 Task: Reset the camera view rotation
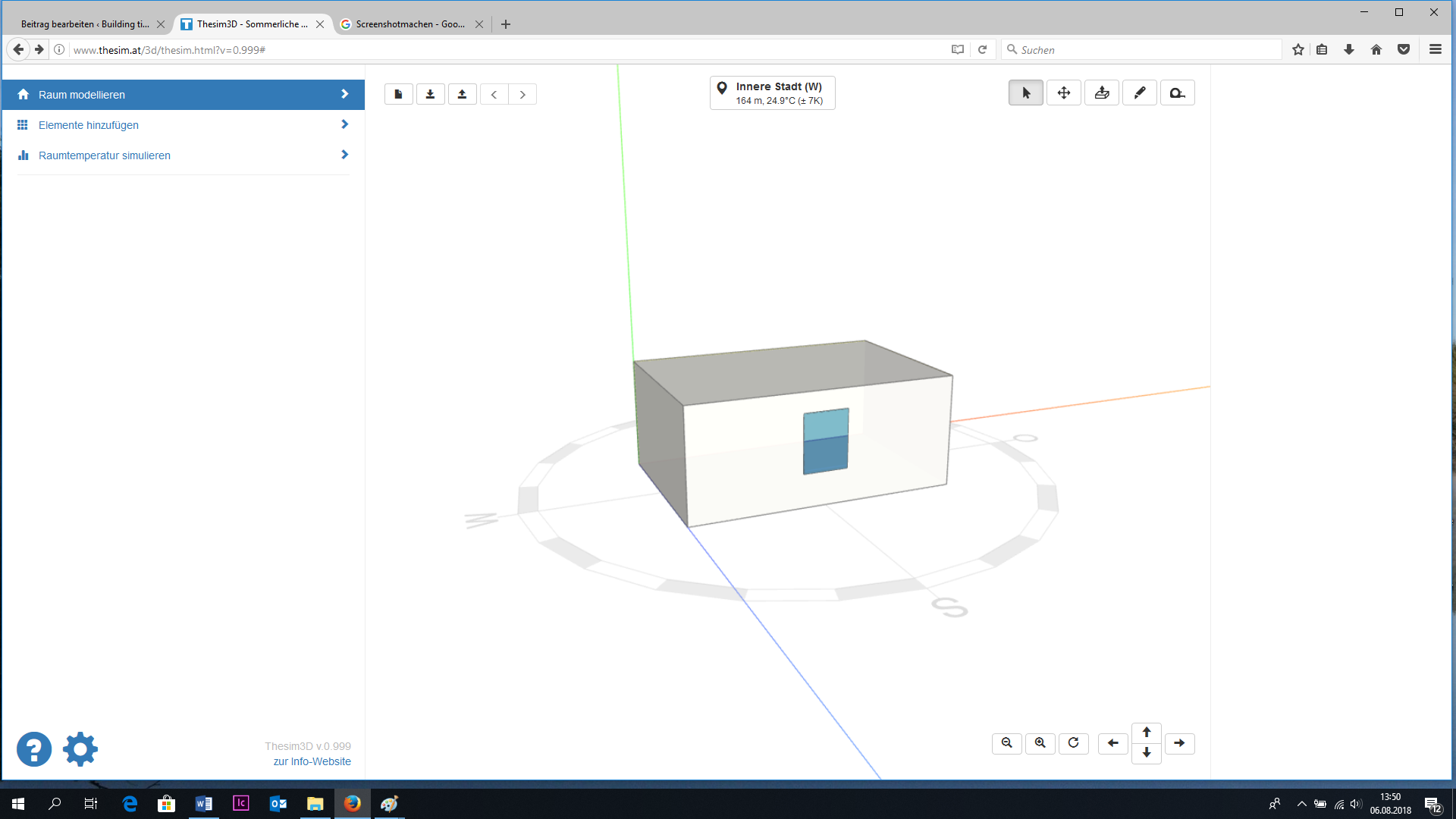click(x=1073, y=743)
